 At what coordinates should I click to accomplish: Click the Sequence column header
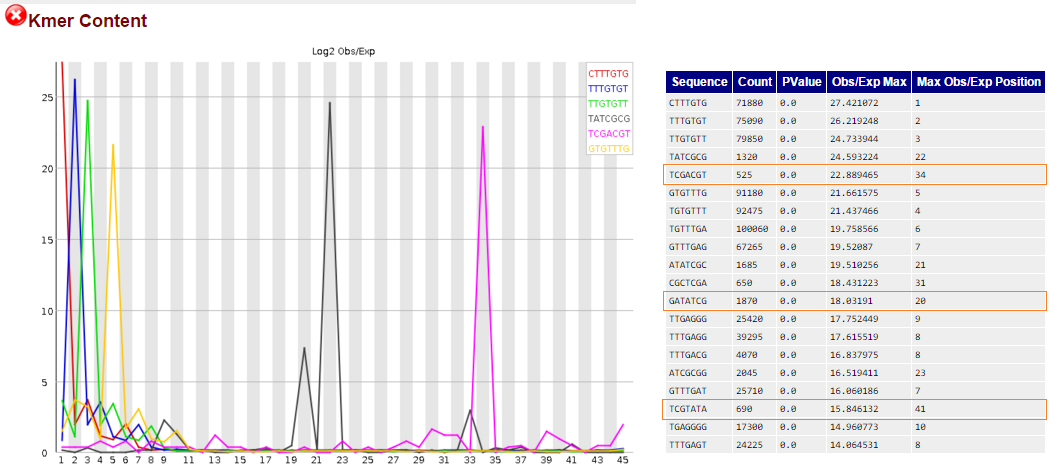coord(699,82)
